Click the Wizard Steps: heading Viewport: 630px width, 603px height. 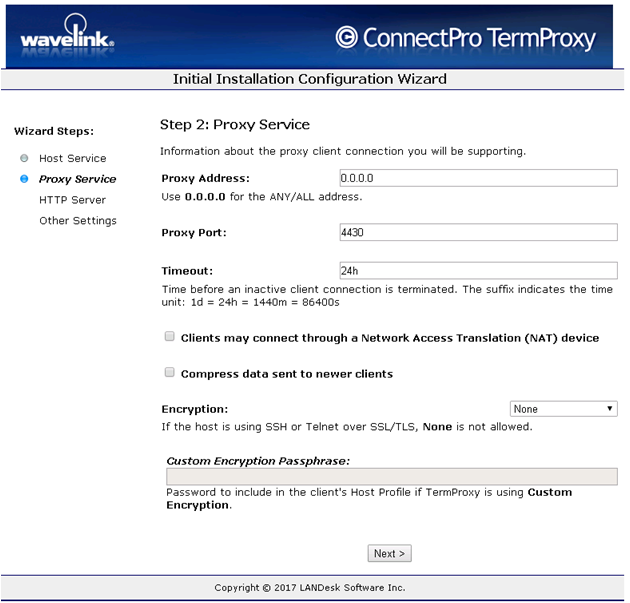click(x=54, y=131)
